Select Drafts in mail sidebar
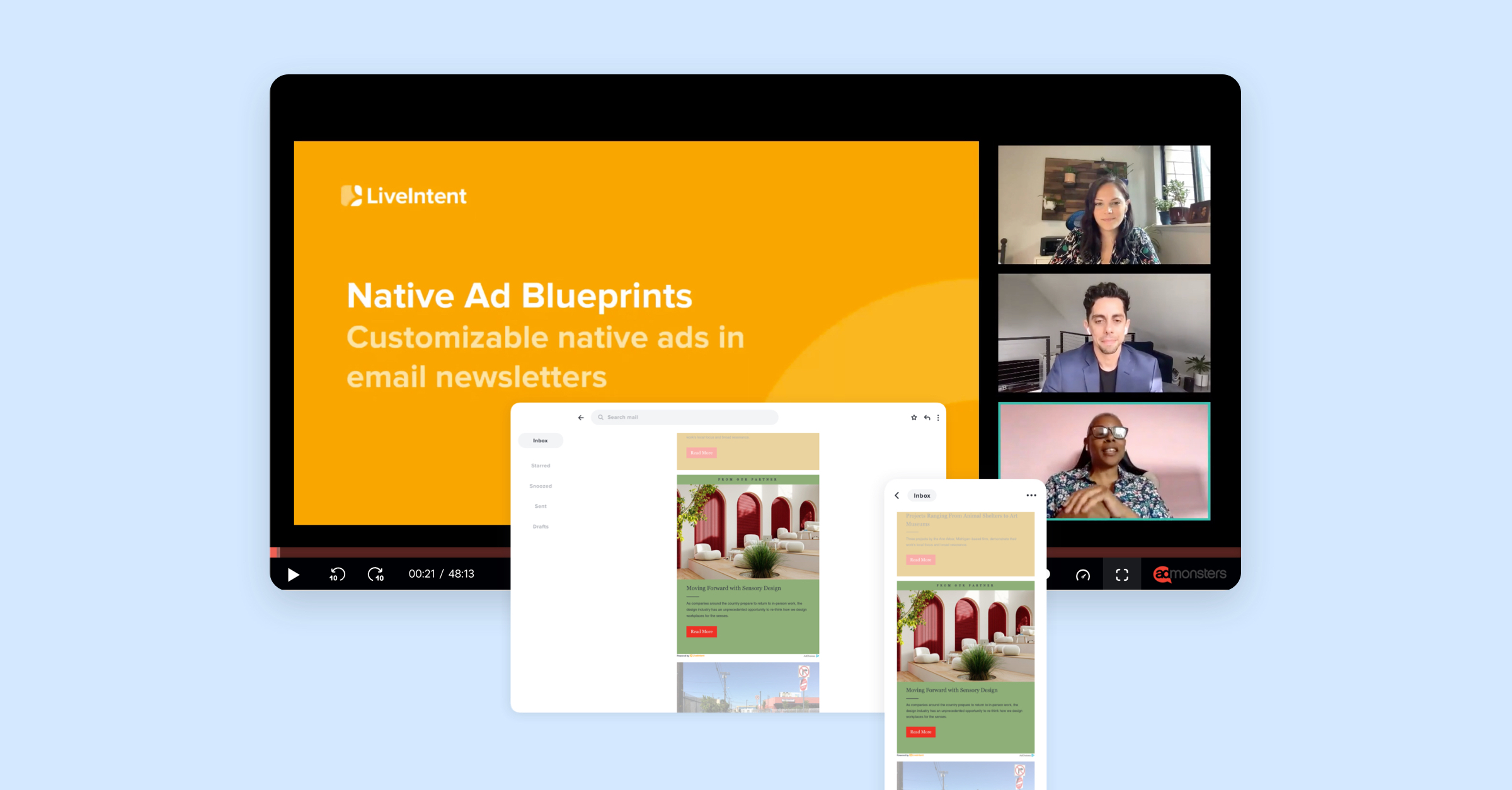The width and height of the screenshot is (1512, 790). [x=541, y=526]
